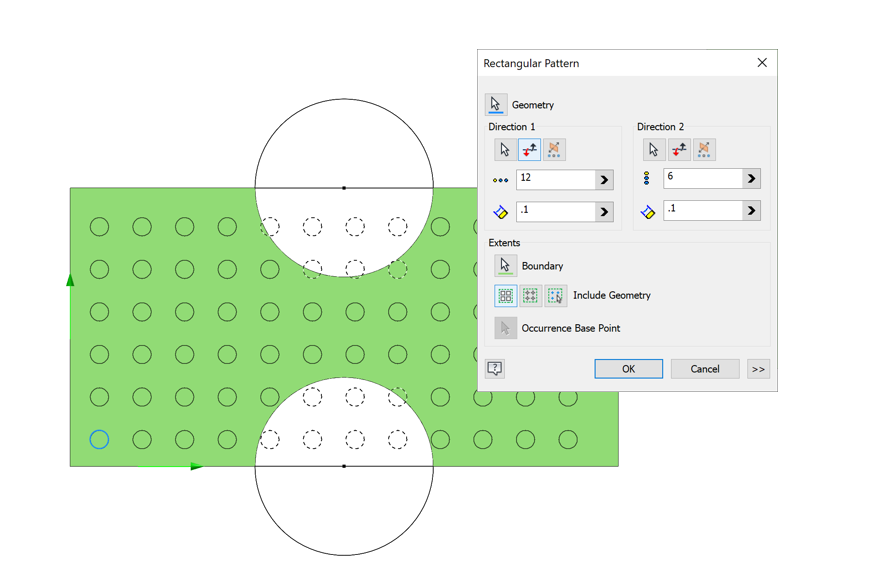Flip Direction 2 pattern direction
The height and width of the screenshot is (580, 879).
click(679, 150)
